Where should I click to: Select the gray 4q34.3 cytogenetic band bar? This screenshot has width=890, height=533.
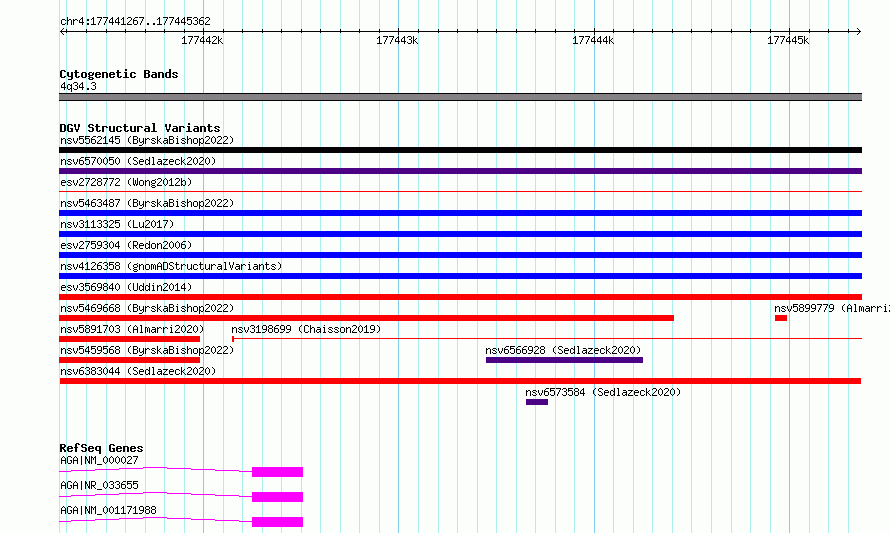click(460, 97)
